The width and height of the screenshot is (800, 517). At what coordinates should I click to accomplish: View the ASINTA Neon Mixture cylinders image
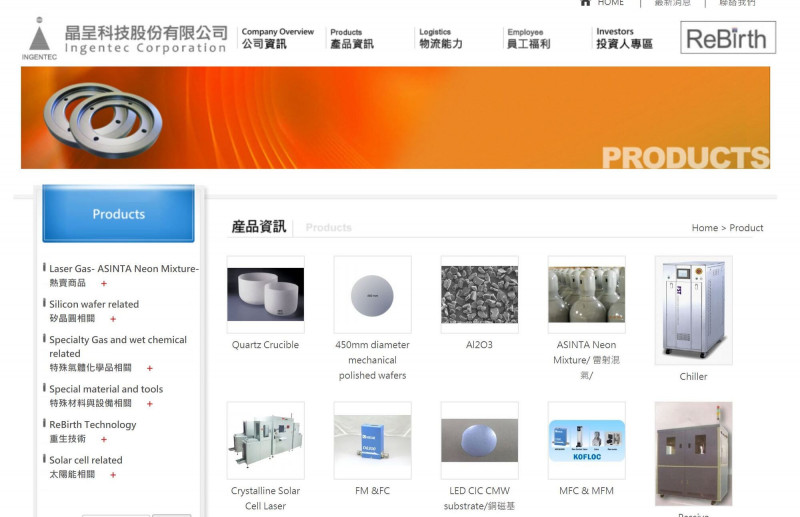pyautogui.click(x=586, y=295)
